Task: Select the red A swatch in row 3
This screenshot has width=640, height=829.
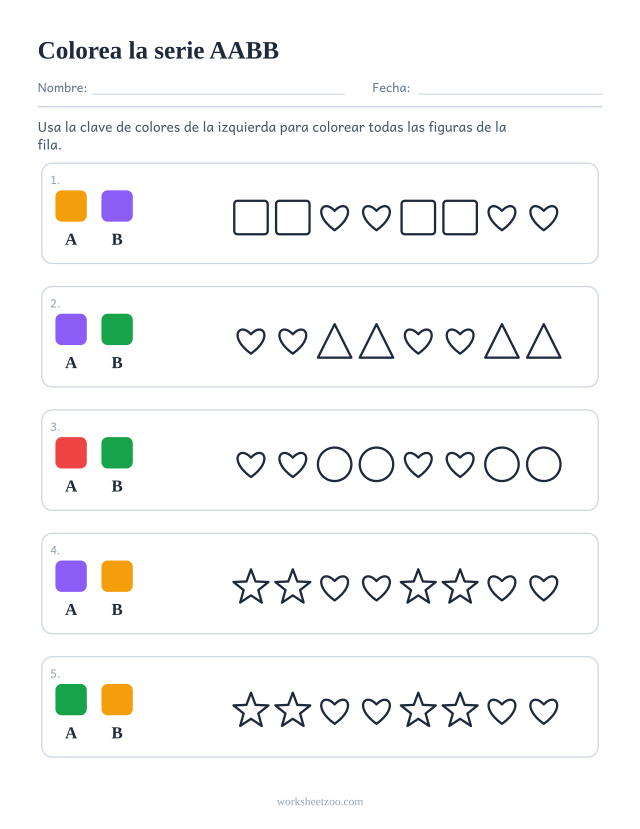Action: click(71, 453)
